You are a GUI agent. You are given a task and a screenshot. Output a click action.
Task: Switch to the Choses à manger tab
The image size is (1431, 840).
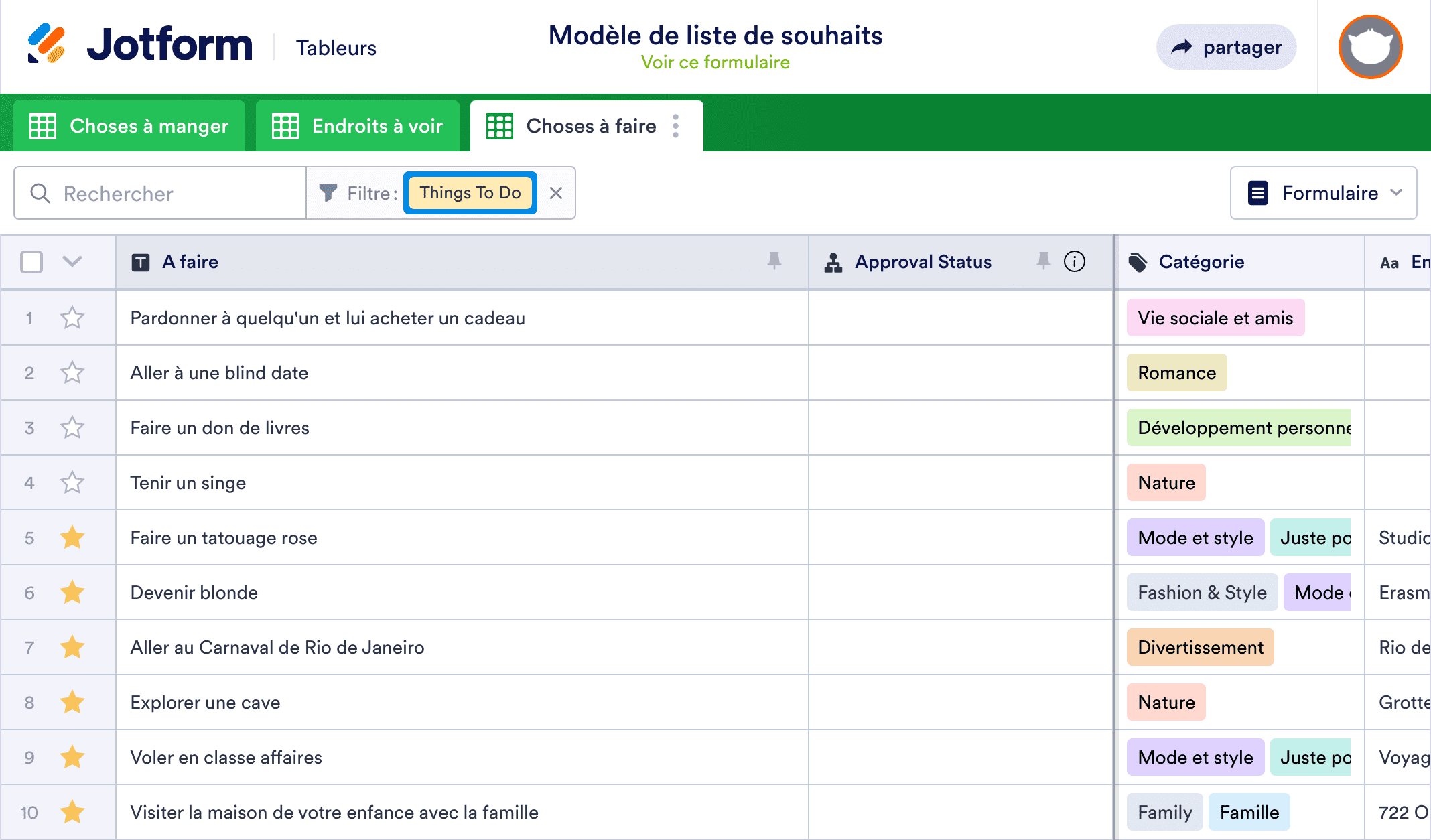[129, 126]
